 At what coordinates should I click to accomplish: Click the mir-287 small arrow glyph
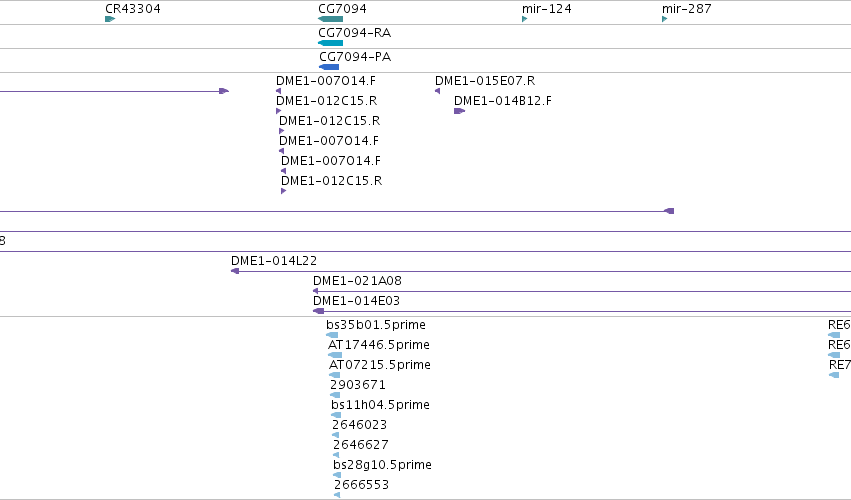(664, 19)
